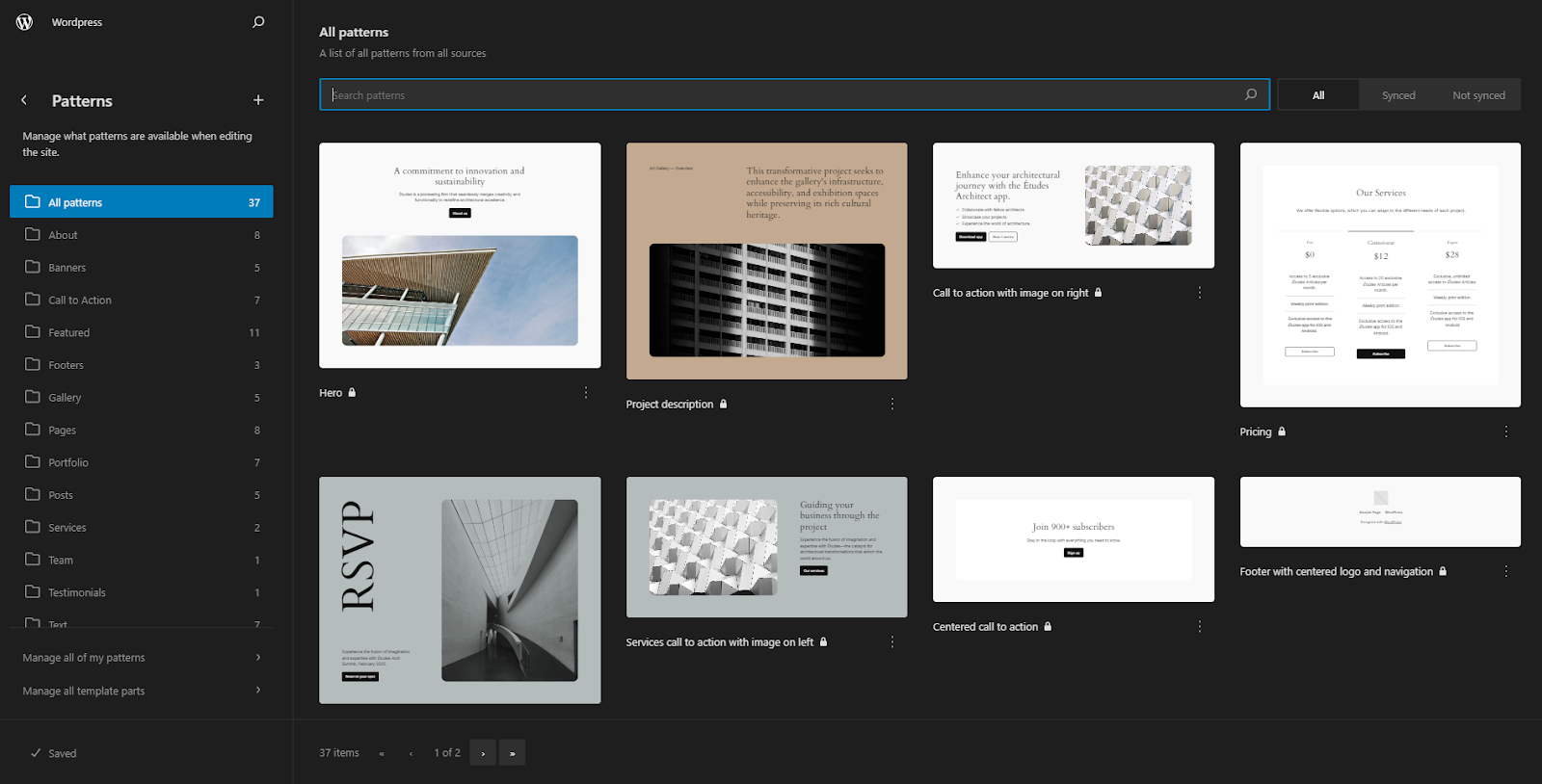Open the Join 900+ subscribers thumbnail

coord(1074,539)
